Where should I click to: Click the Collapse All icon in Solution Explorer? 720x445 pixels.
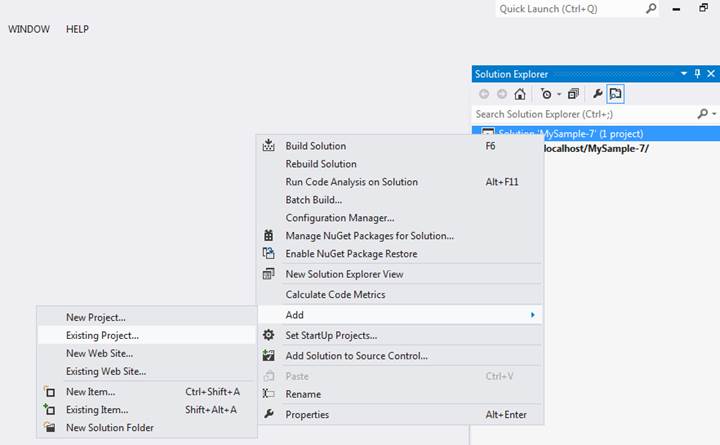573,94
